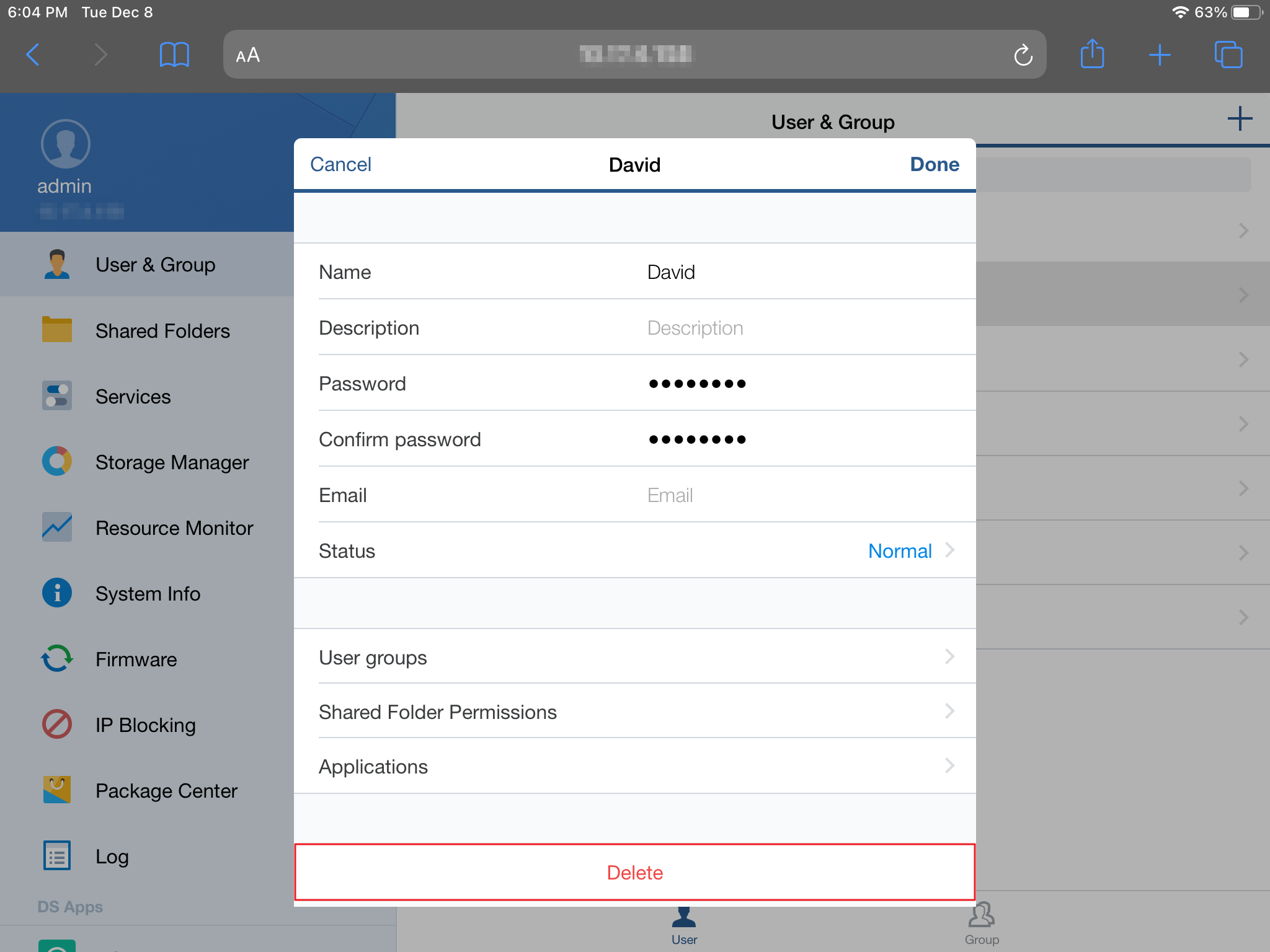Select the Storage Manager icon
This screenshot has height=952, width=1270.
click(x=56, y=461)
